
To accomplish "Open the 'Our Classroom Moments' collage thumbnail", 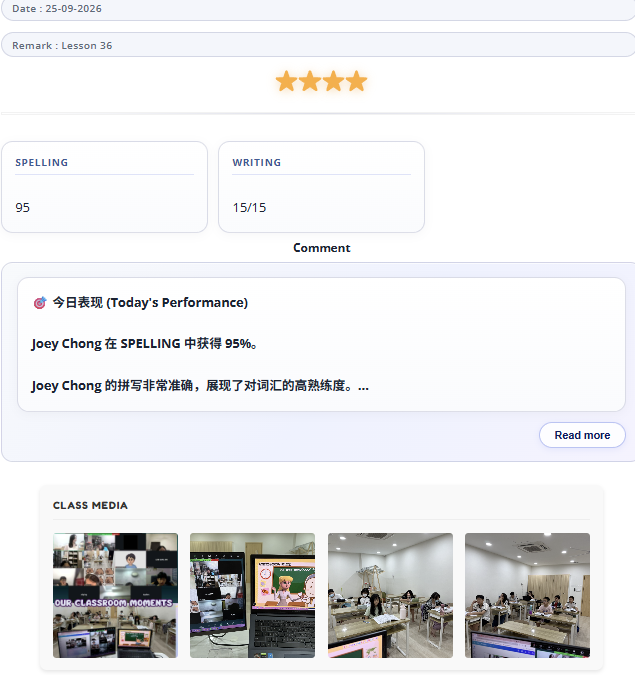I will coord(115,595).
